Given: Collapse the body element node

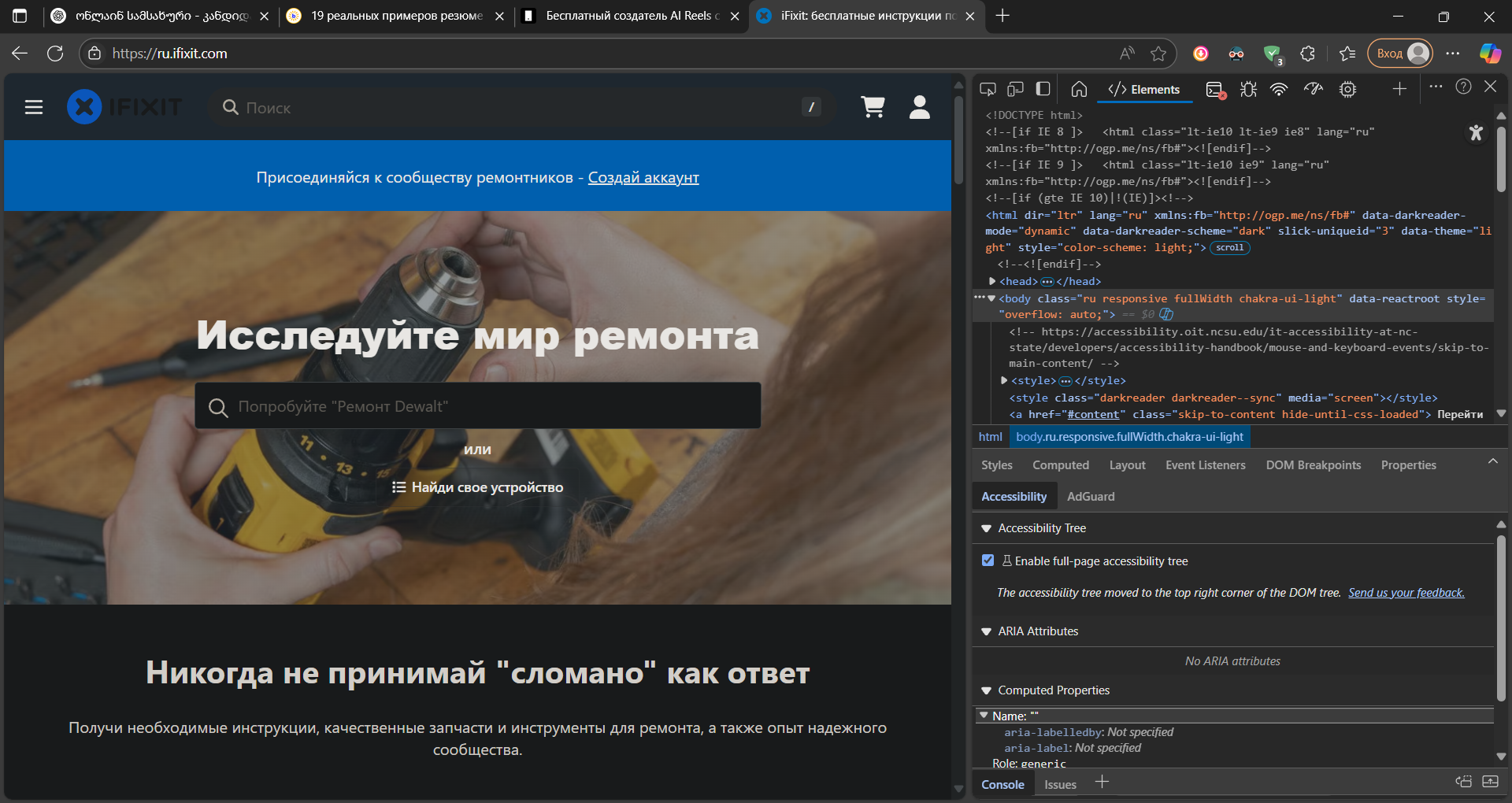Looking at the screenshot, I should tap(992, 298).
